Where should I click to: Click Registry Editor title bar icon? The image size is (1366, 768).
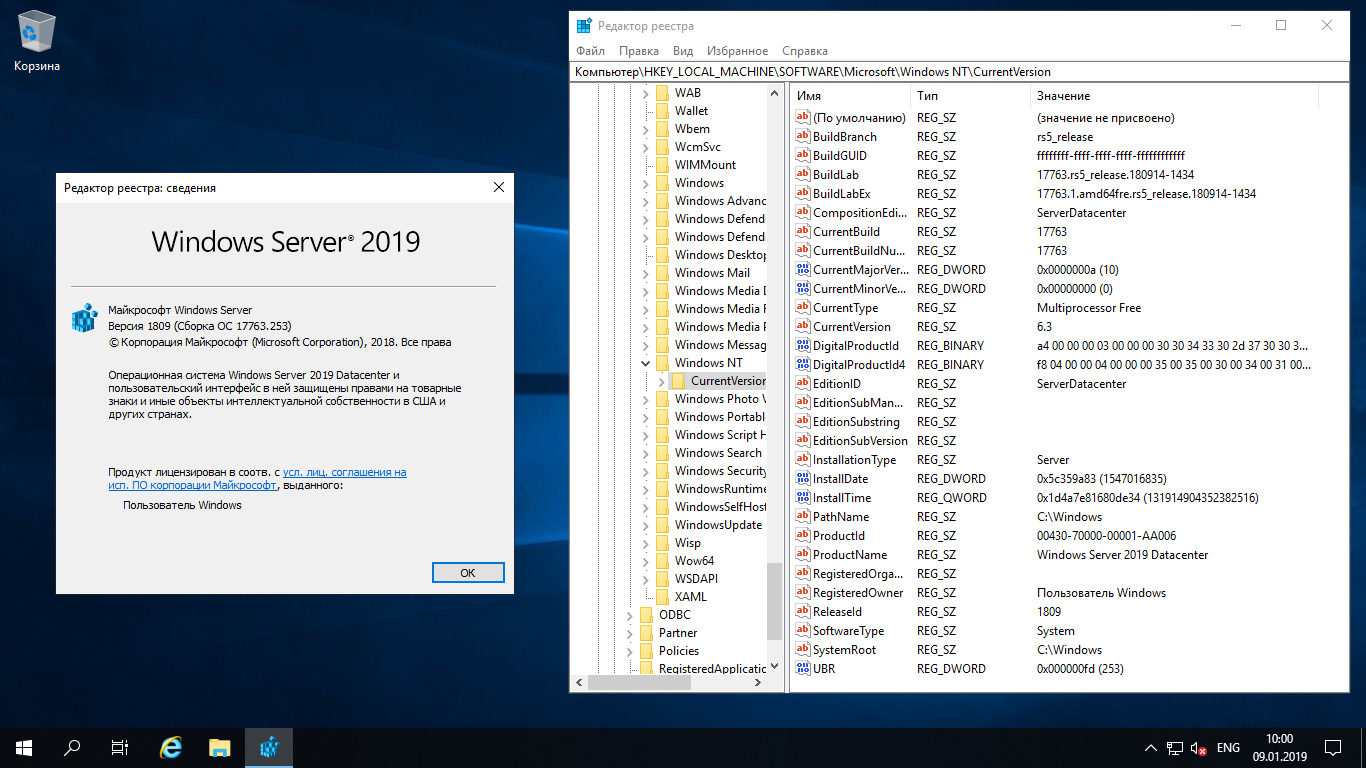point(585,25)
